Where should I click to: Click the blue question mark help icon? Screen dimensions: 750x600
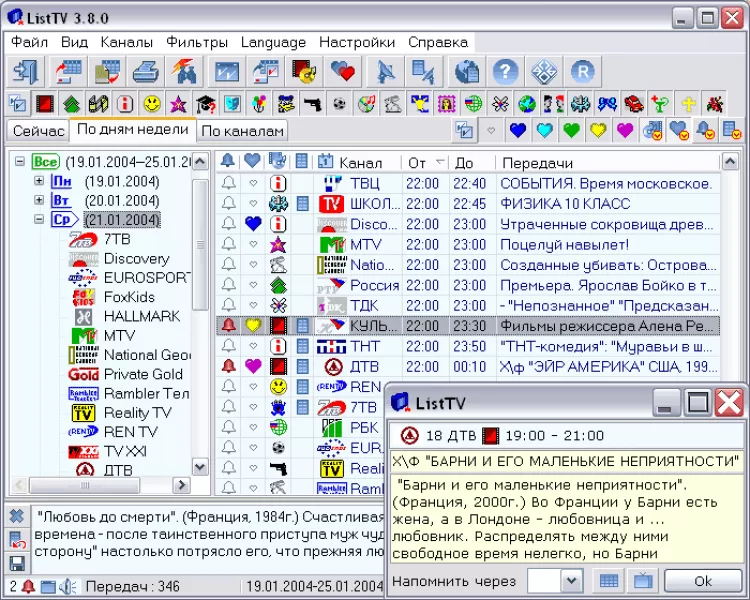[507, 72]
